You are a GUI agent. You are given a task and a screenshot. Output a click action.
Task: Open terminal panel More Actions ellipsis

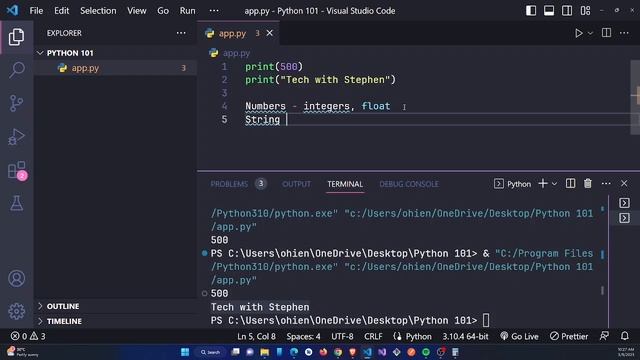pyautogui.click(x=606, y=184)
